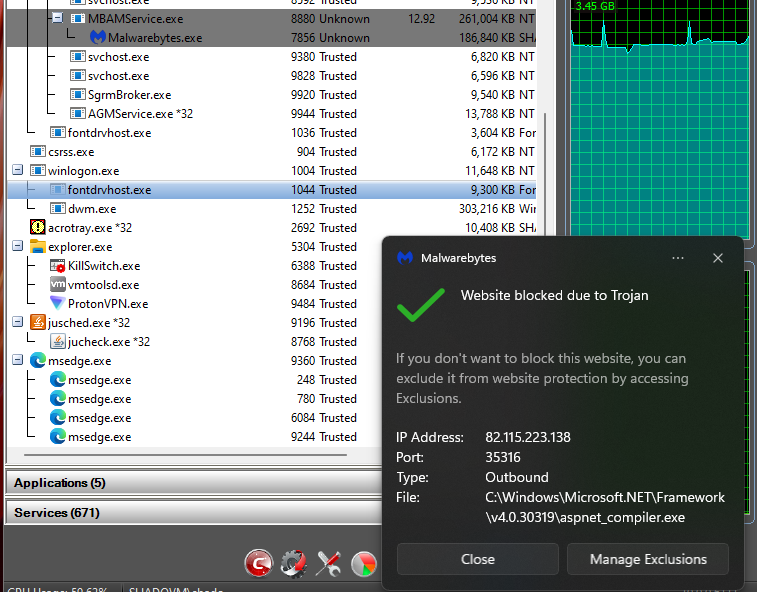The image size is (757, 592).
Task: Click the parent msedge.exe Edge icon
Action: click(x=38, y=360)
